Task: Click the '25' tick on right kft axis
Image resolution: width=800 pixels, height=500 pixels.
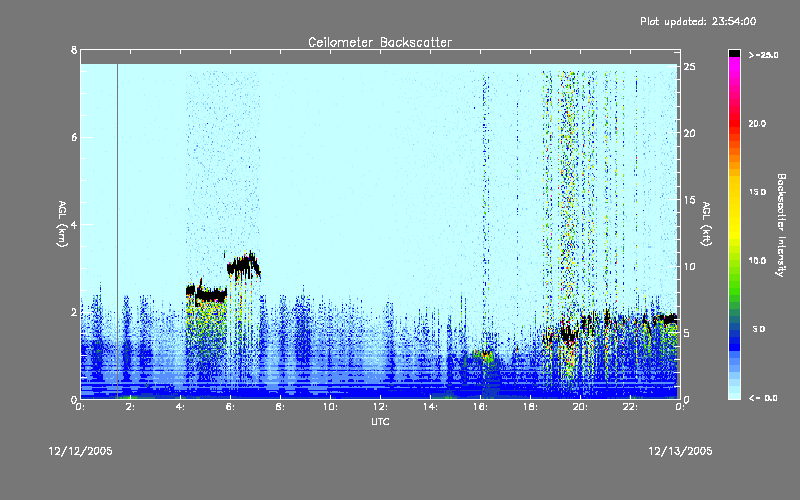Action: (x=689, y=67)
